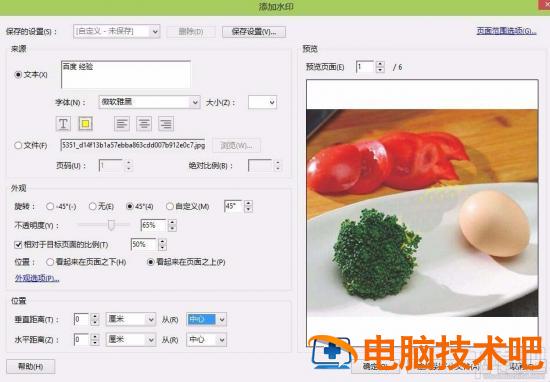Open the 外观选项(P)... link
This screenshot has height=382, width=550.
coord(37,279)
